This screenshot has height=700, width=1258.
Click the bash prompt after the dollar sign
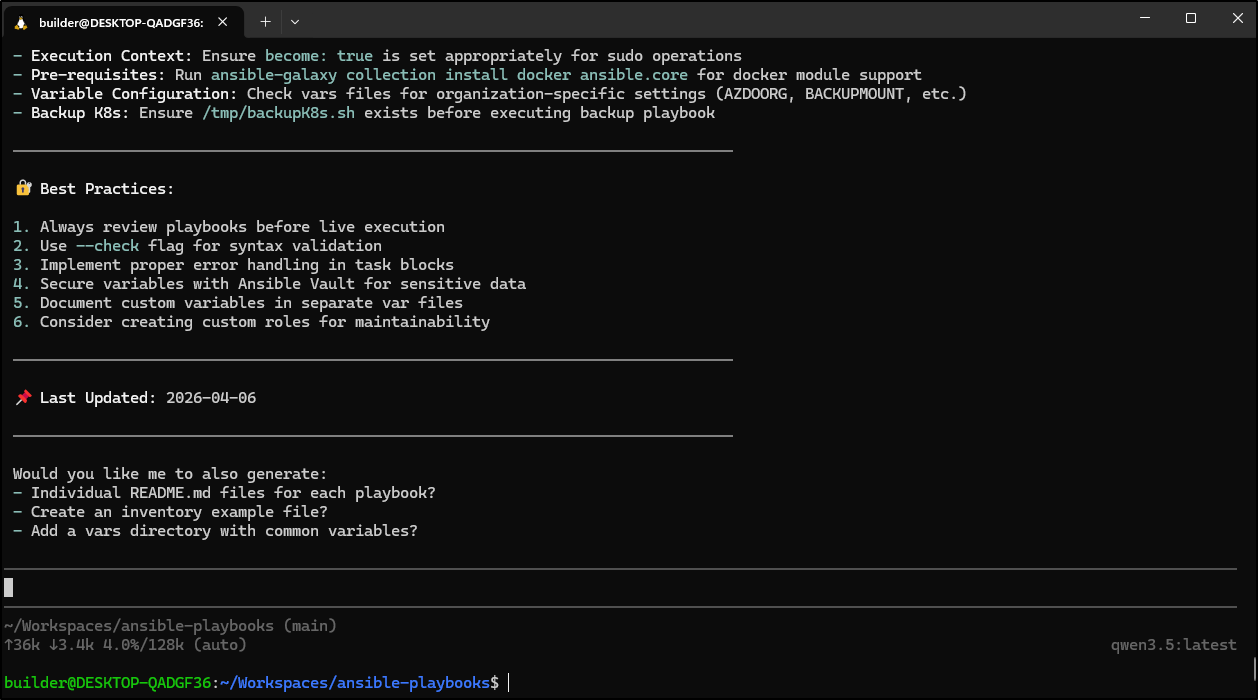[x=510, y=683]
